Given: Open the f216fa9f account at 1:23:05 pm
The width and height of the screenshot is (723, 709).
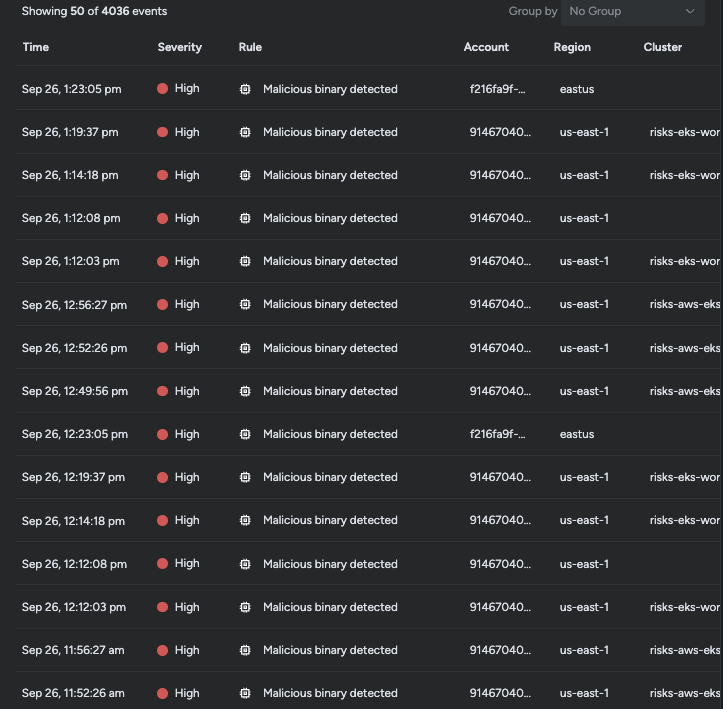Looking at the screenshot, I should pyautogui.click(x=498, y=89).
